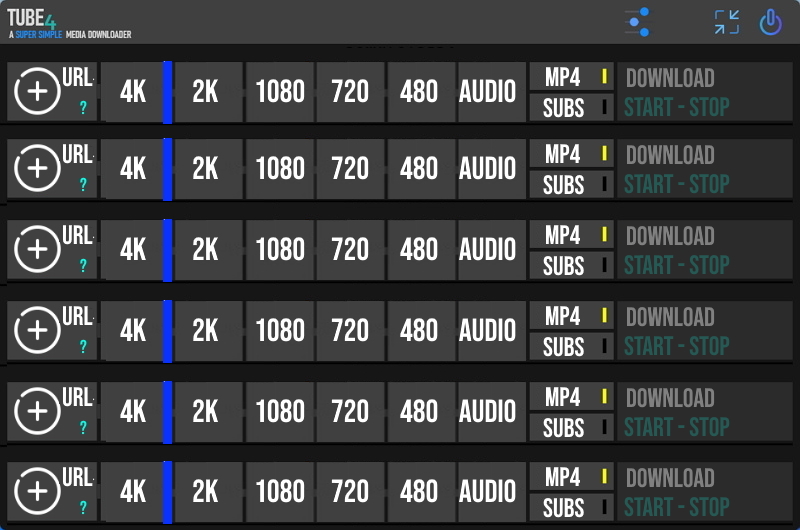Add a URL in the third row
This screenshot has height=530, width=800.
click(37, 249)
